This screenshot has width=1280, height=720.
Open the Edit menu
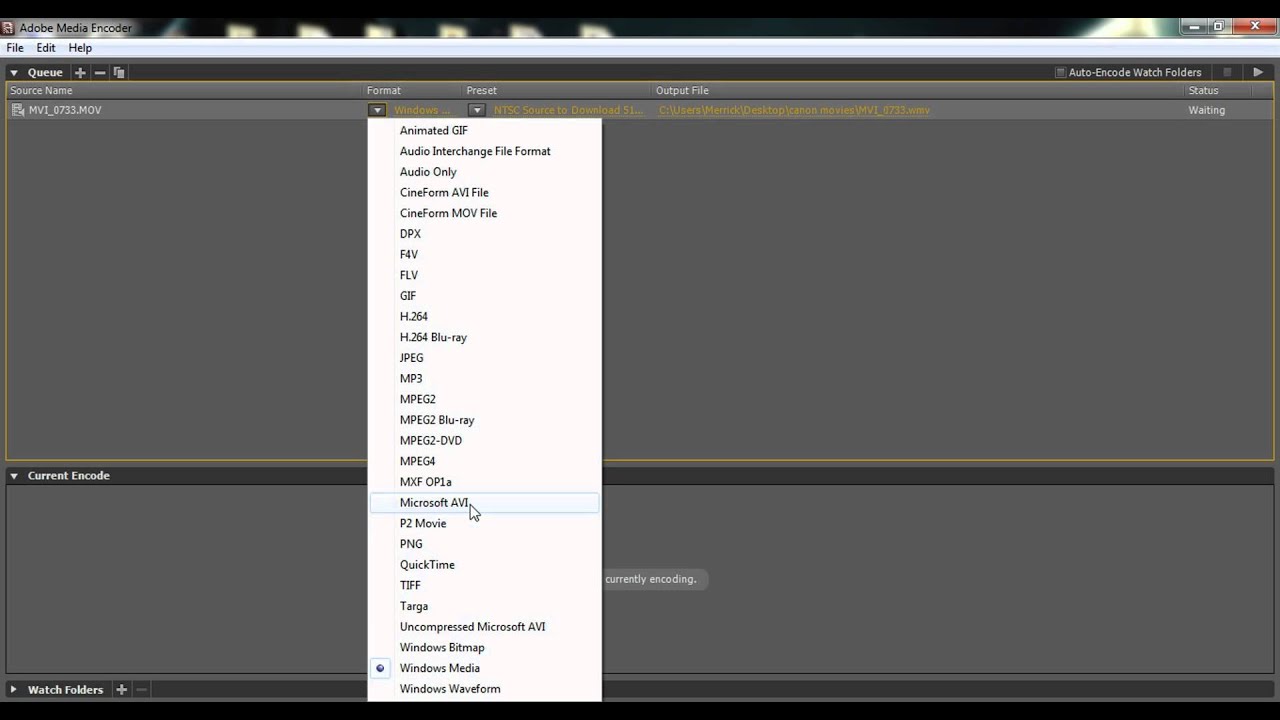[46, 48]
